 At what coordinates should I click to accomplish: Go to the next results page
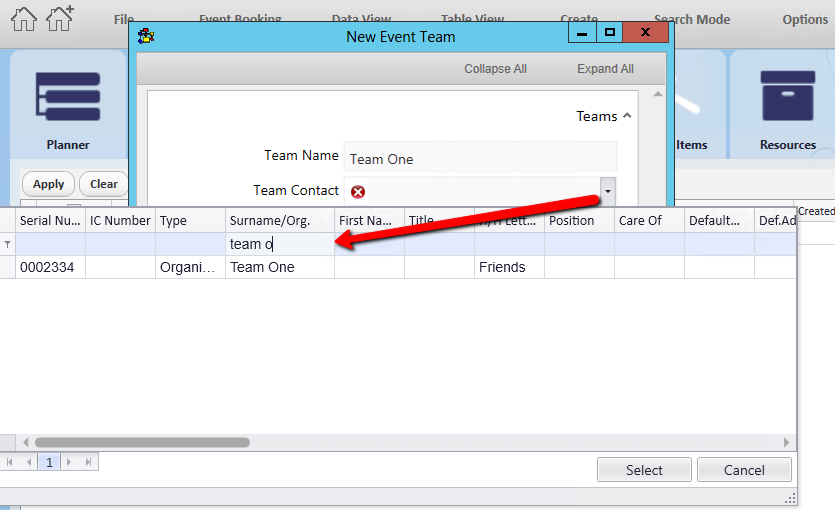coord(69,462)
